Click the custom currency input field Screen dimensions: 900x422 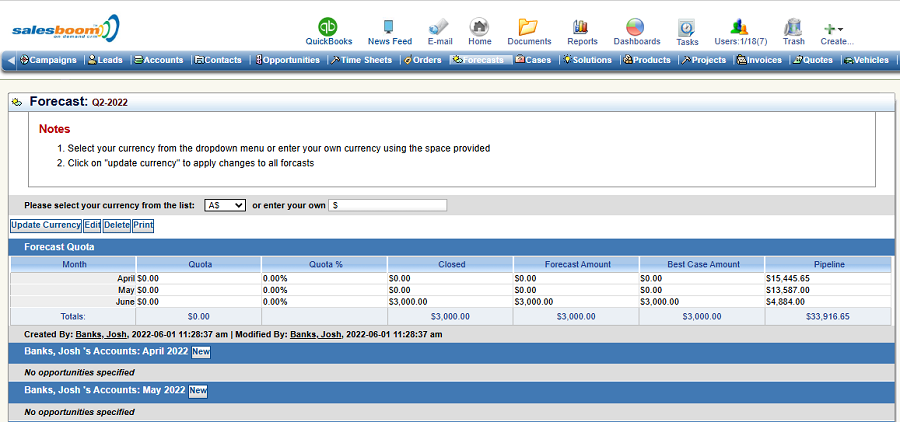387,205
